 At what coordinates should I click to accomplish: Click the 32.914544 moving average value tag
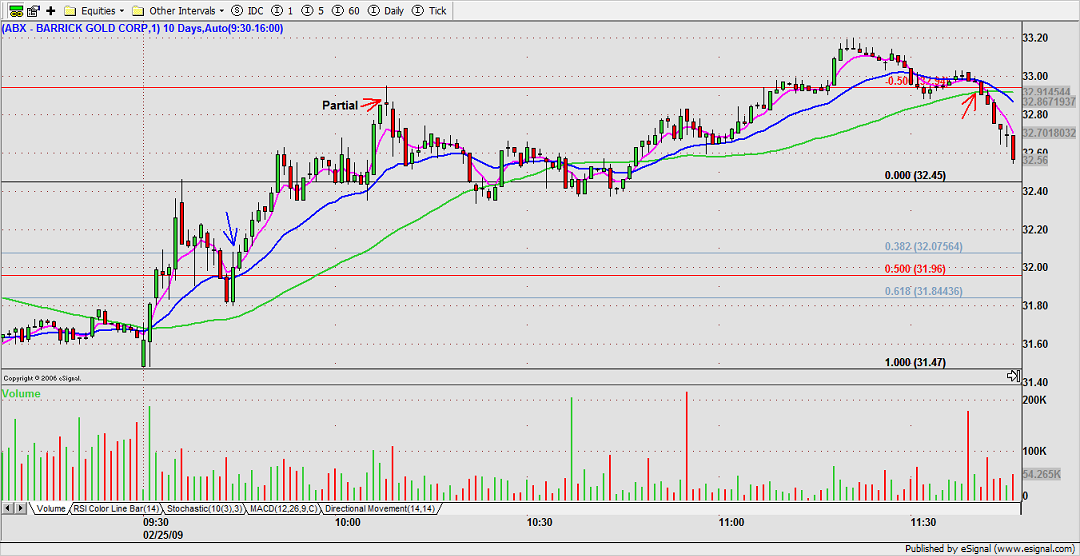click(x=1046, y=92)
